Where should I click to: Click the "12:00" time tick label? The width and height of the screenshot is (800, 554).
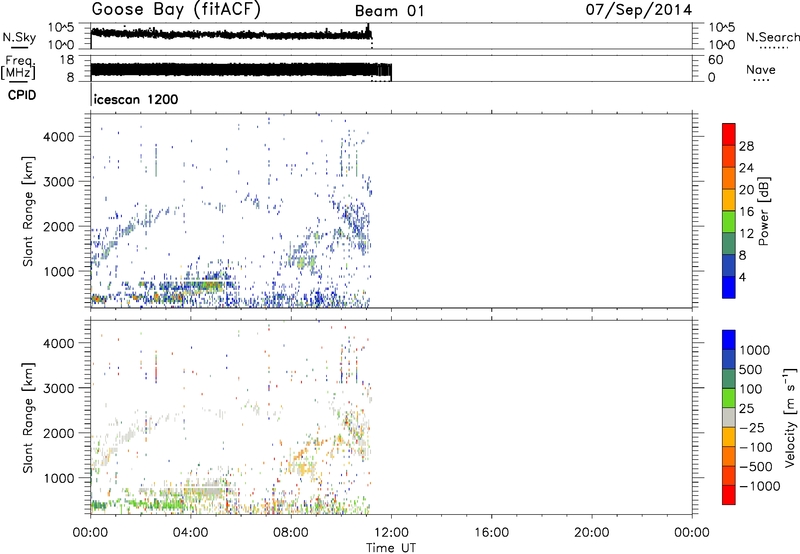pos(391,533)
